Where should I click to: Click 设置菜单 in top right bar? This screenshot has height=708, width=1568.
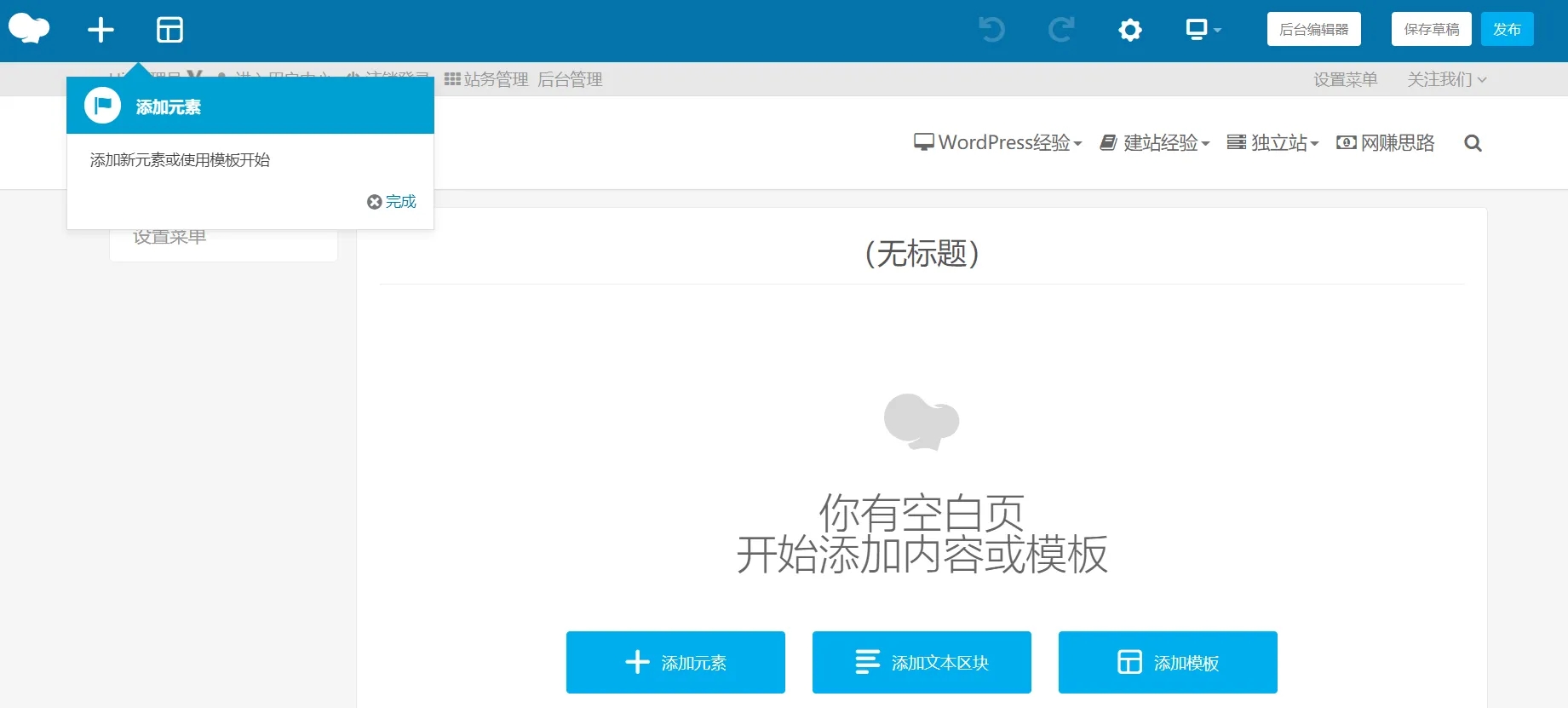pyautogui.click(x=1345, y=79)
